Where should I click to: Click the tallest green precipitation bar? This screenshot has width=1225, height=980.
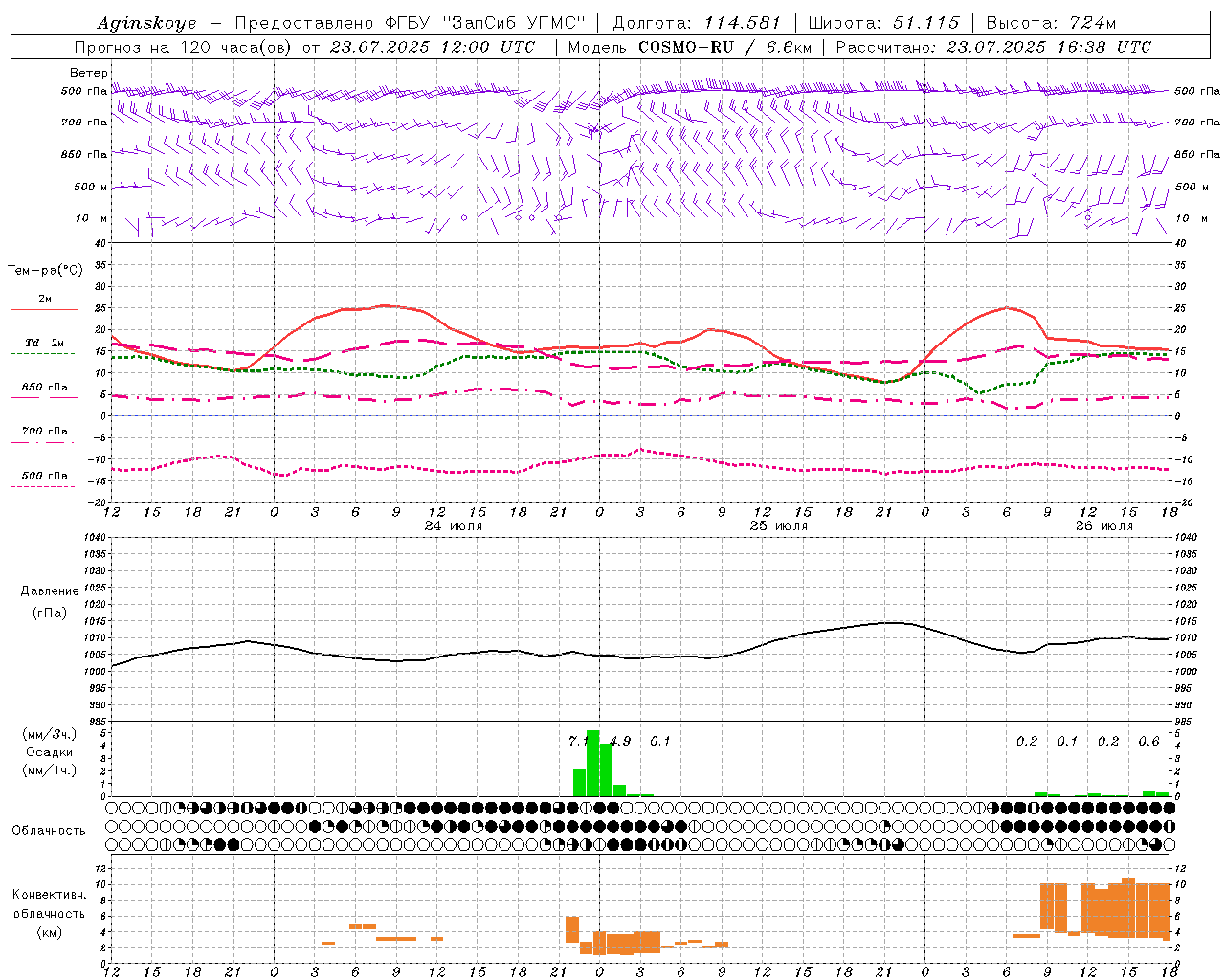point(592,763)
